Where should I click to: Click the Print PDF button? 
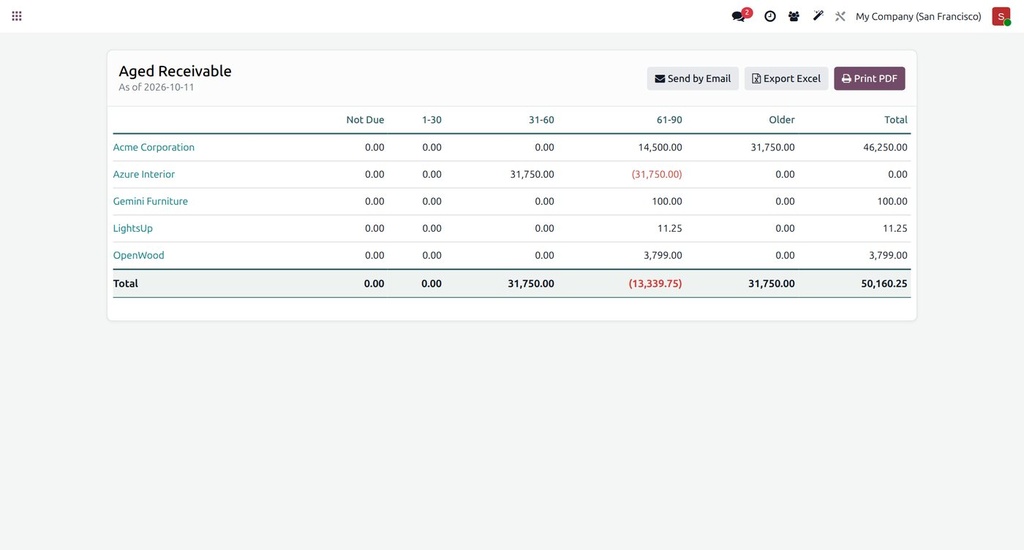(869, 78)
